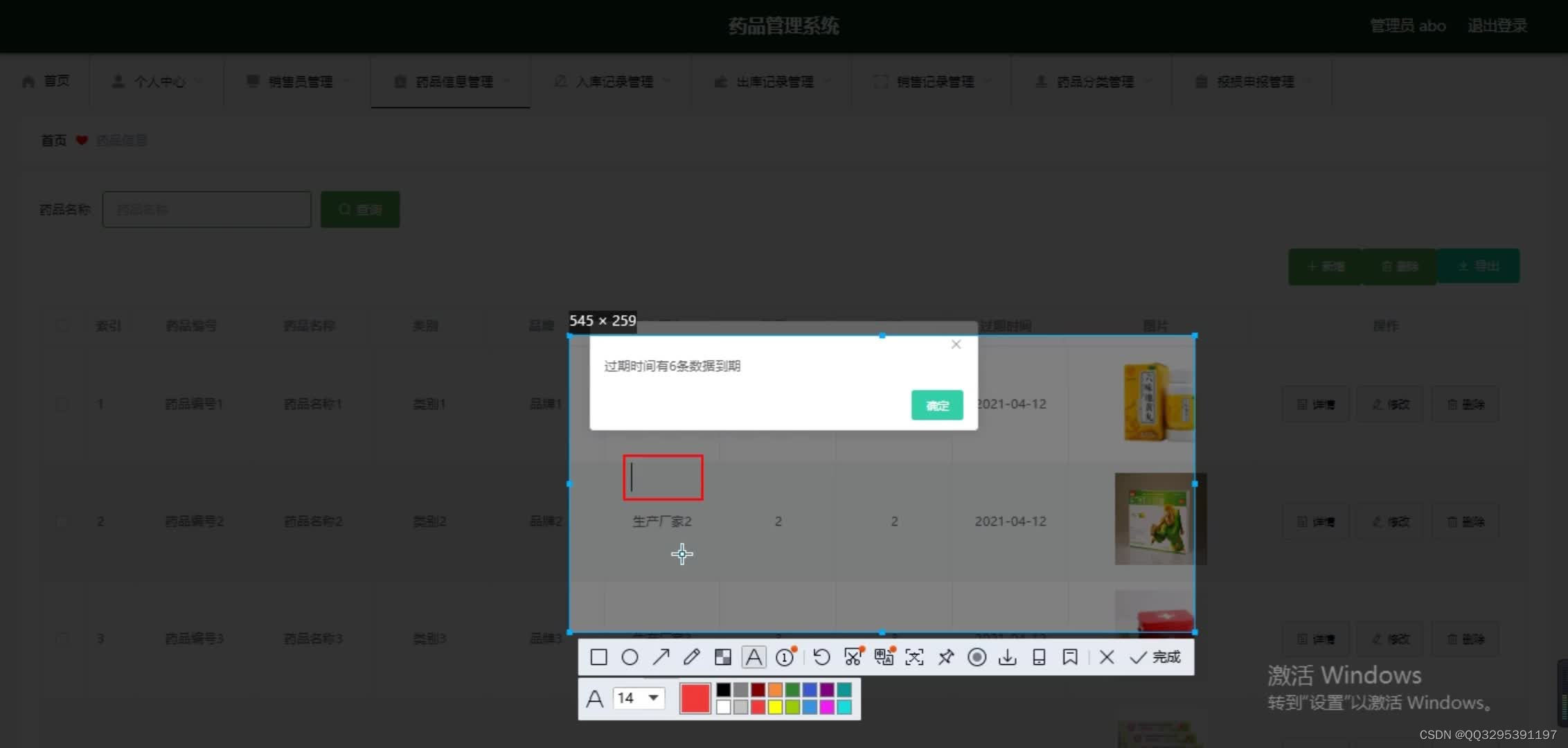
Task: Pick the white color swatch
Action: click(x=724, y=707)
